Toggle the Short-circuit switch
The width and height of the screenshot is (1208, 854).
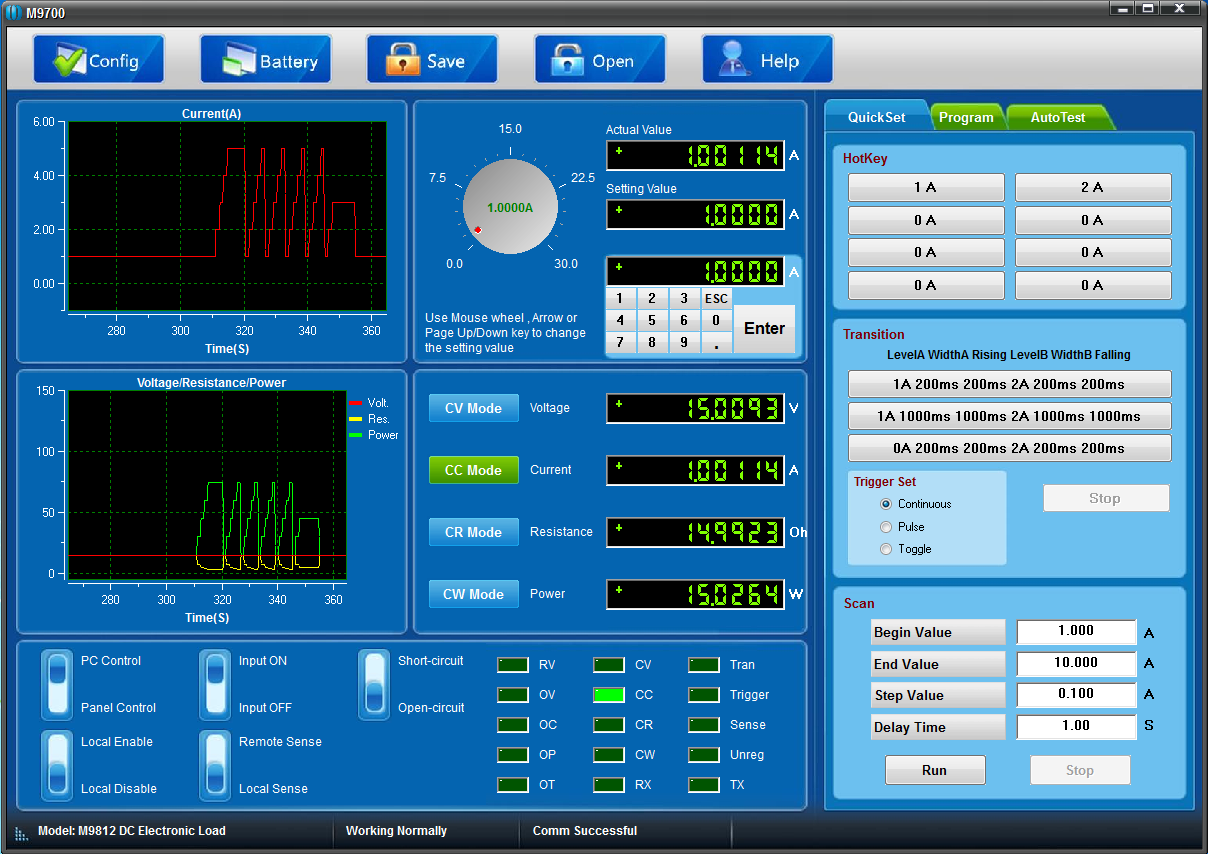point(375,684)
